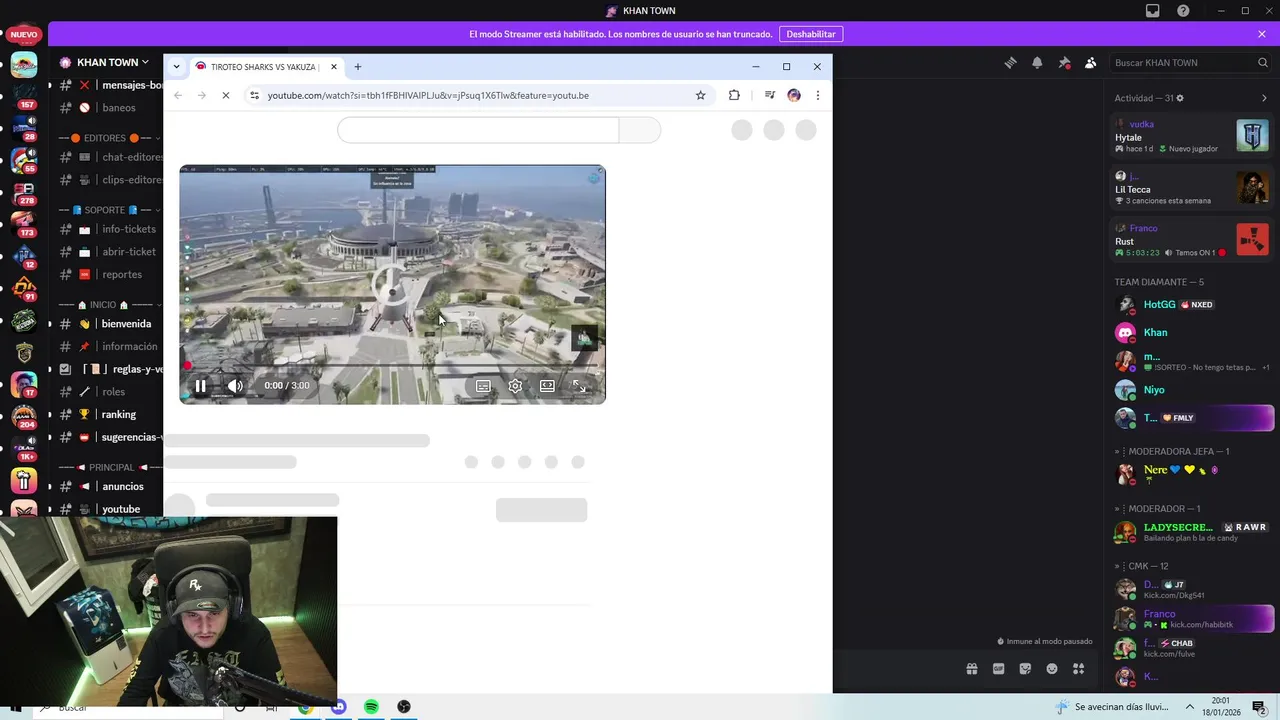1280x720 pixels.
Task: Go back in Chrome
Action: pos(178,95)
